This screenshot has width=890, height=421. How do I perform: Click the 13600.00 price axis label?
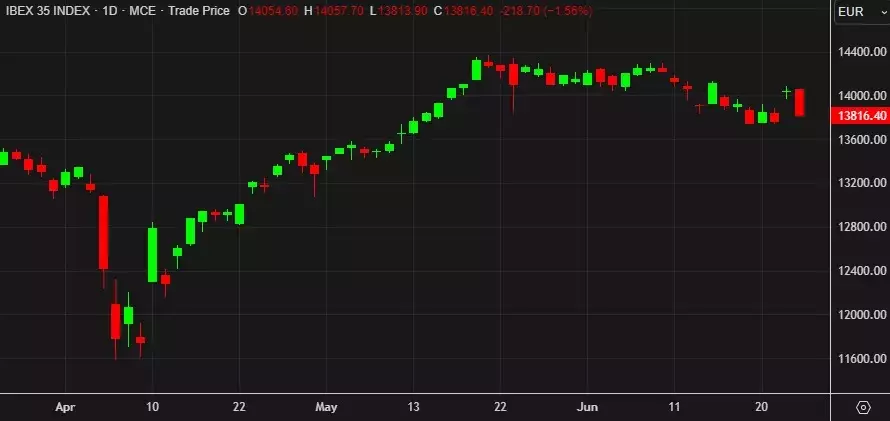pyautogui.click(x=862, y=140)
